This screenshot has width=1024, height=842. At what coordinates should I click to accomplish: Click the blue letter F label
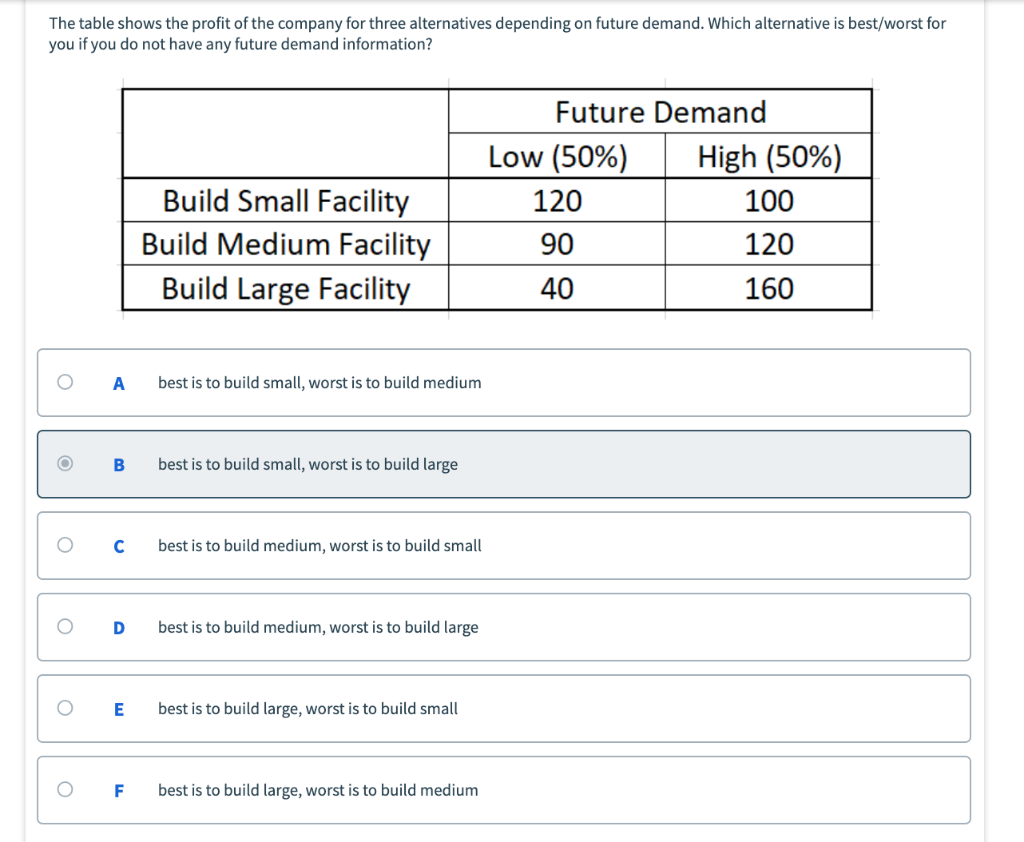tap(119, 789)
